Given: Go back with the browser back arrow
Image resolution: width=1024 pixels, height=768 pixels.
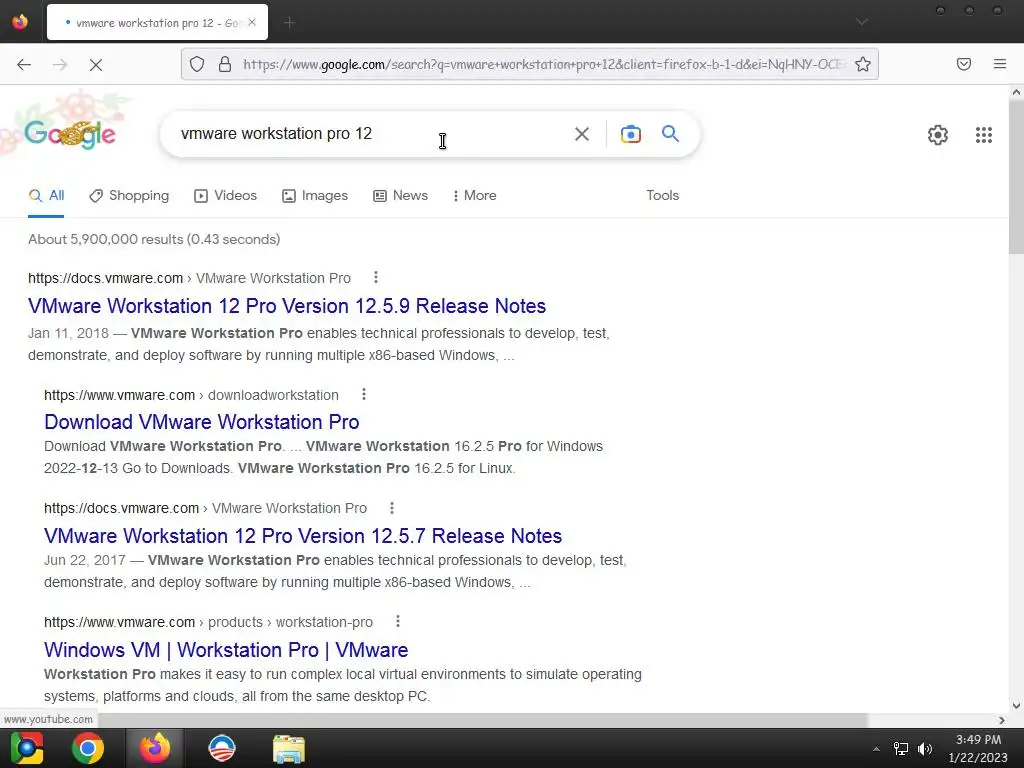Looking at the screenshot, I should tap(24, 64).
